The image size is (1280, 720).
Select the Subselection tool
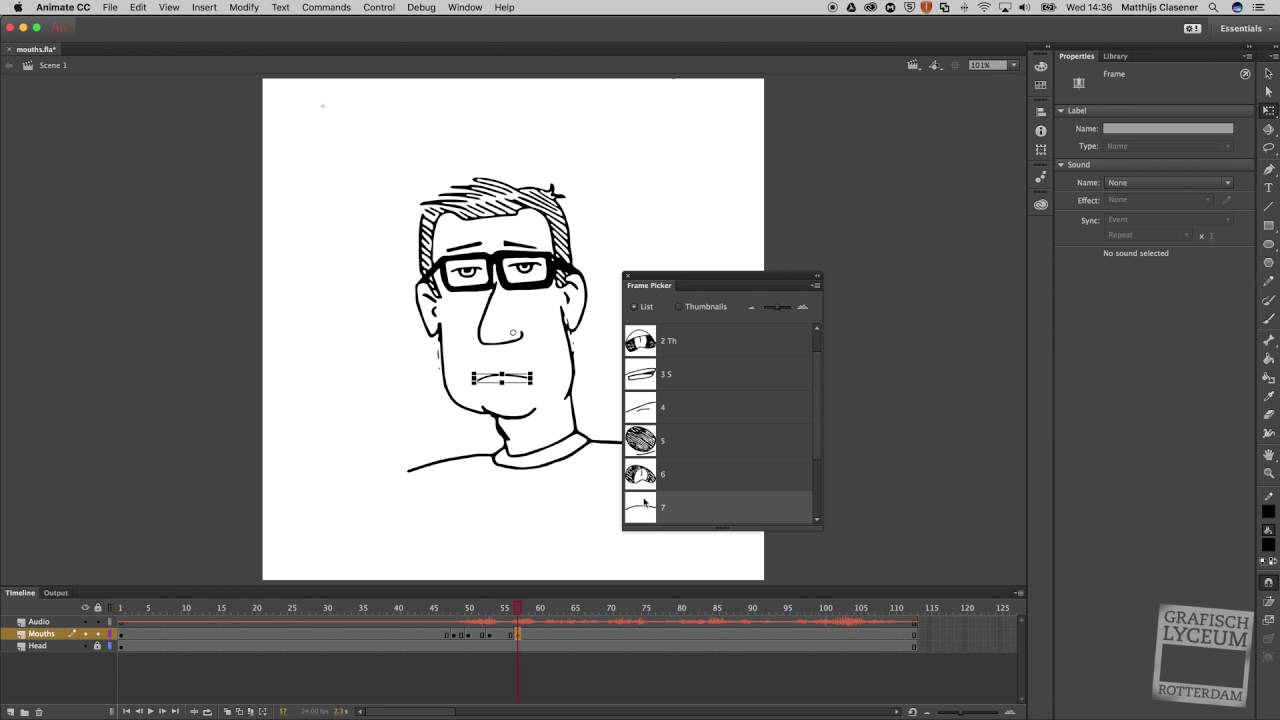[1268, 92]
